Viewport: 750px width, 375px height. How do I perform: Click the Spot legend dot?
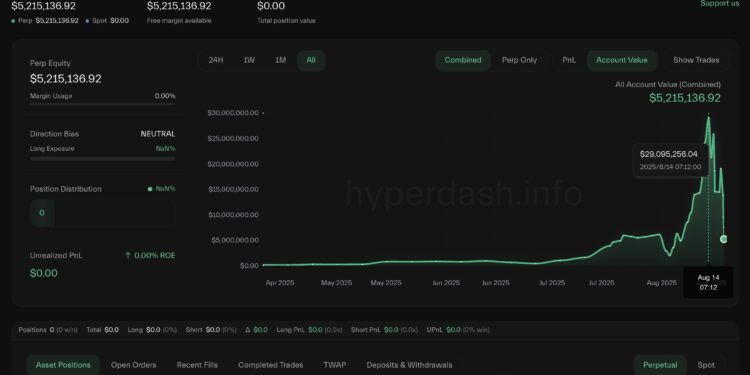tap(87, 21)
